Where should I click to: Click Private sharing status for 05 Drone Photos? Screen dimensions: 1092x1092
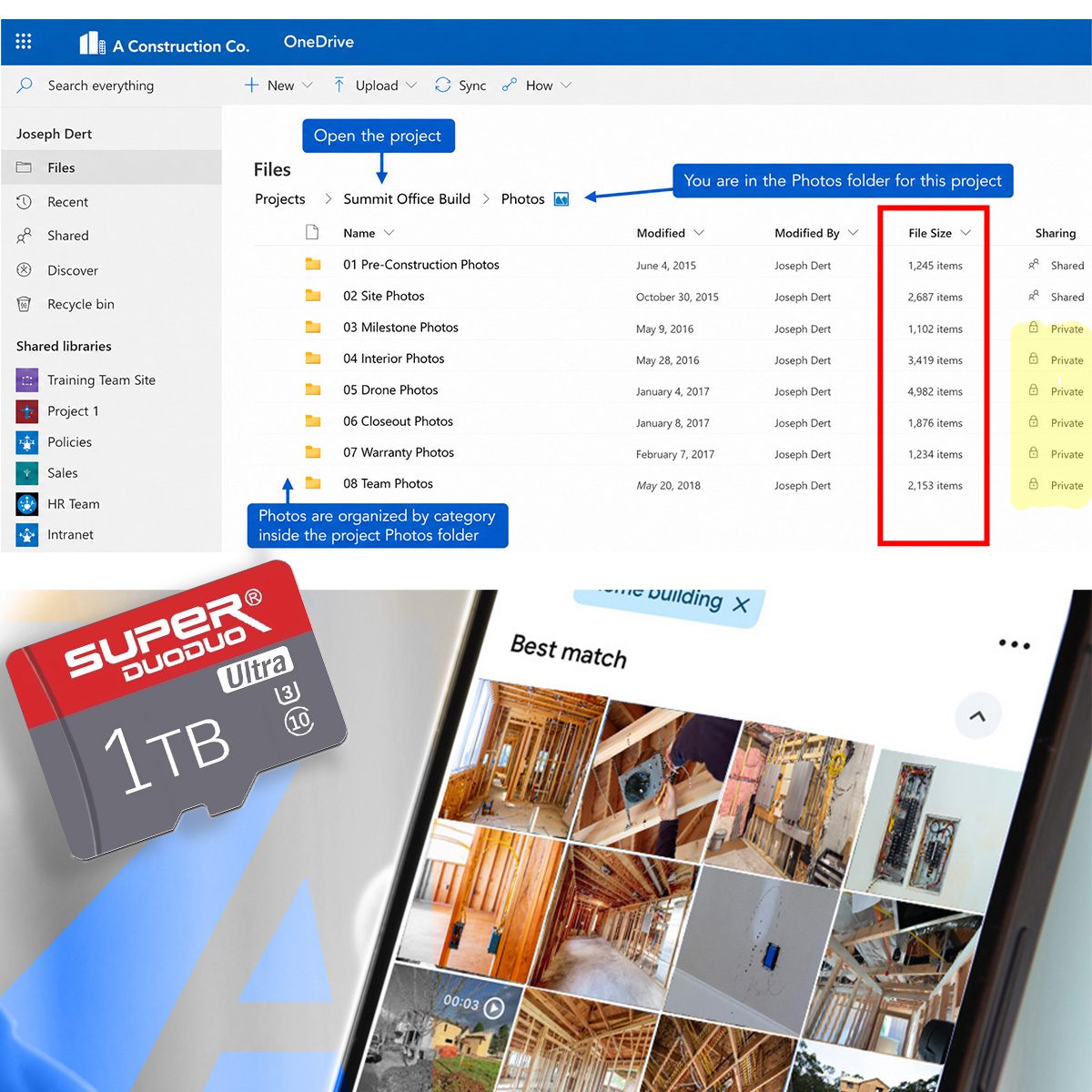(1067, 391)
